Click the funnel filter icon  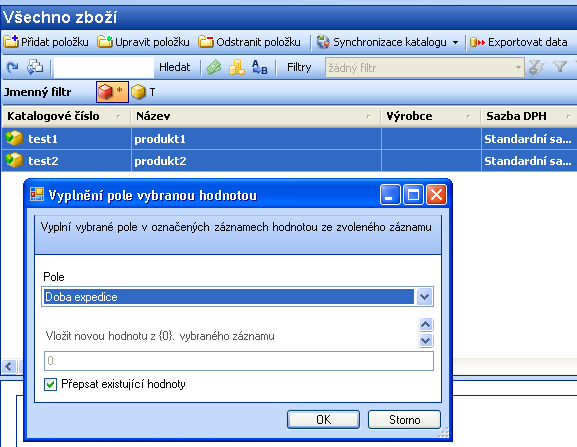560,67
